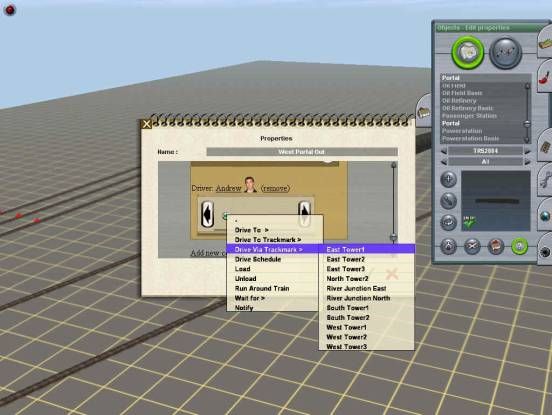This screenshot has height=415, width=552.
Task: Click left arrow beside TRS2004 filter
Action: (x=444, y=151)
